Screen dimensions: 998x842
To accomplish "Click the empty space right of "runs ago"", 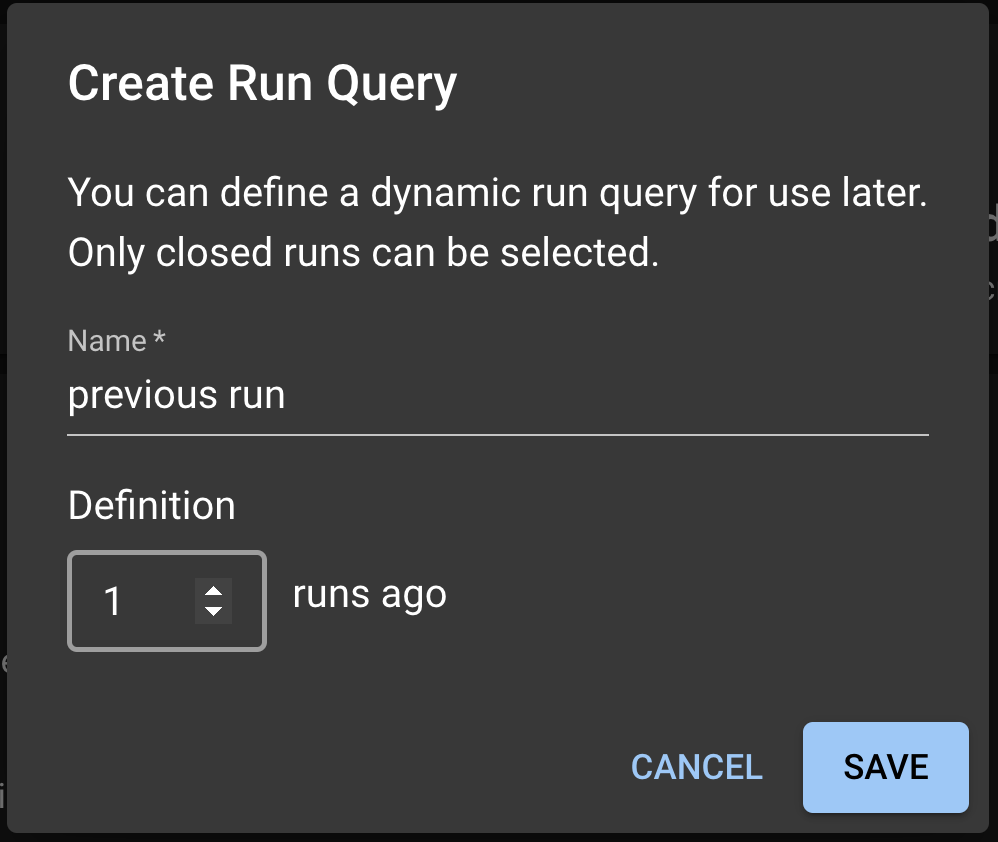I will (700, 596).
